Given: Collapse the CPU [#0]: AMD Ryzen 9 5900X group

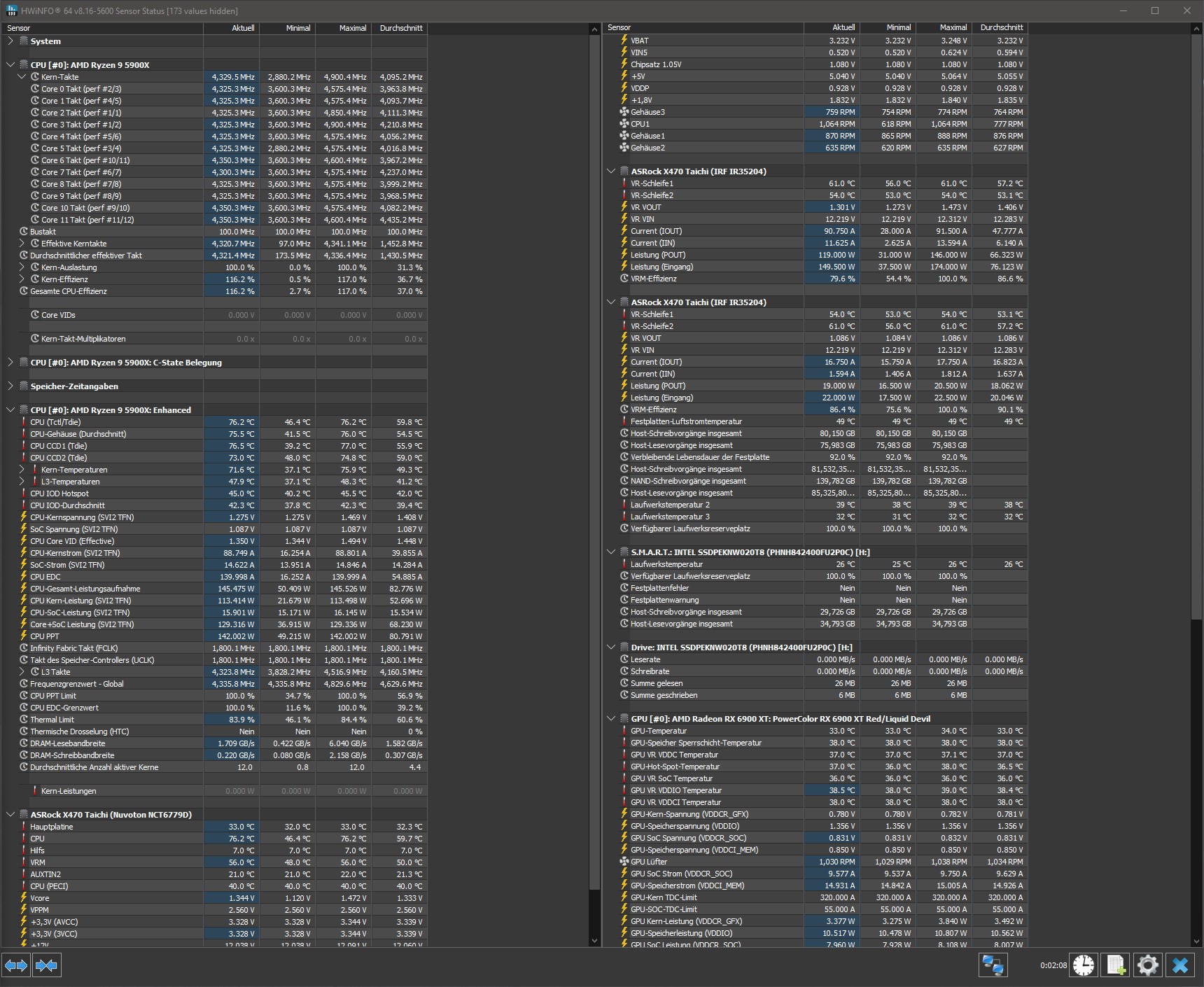Looking at the screenshot, I should click(x=10, y=65).
